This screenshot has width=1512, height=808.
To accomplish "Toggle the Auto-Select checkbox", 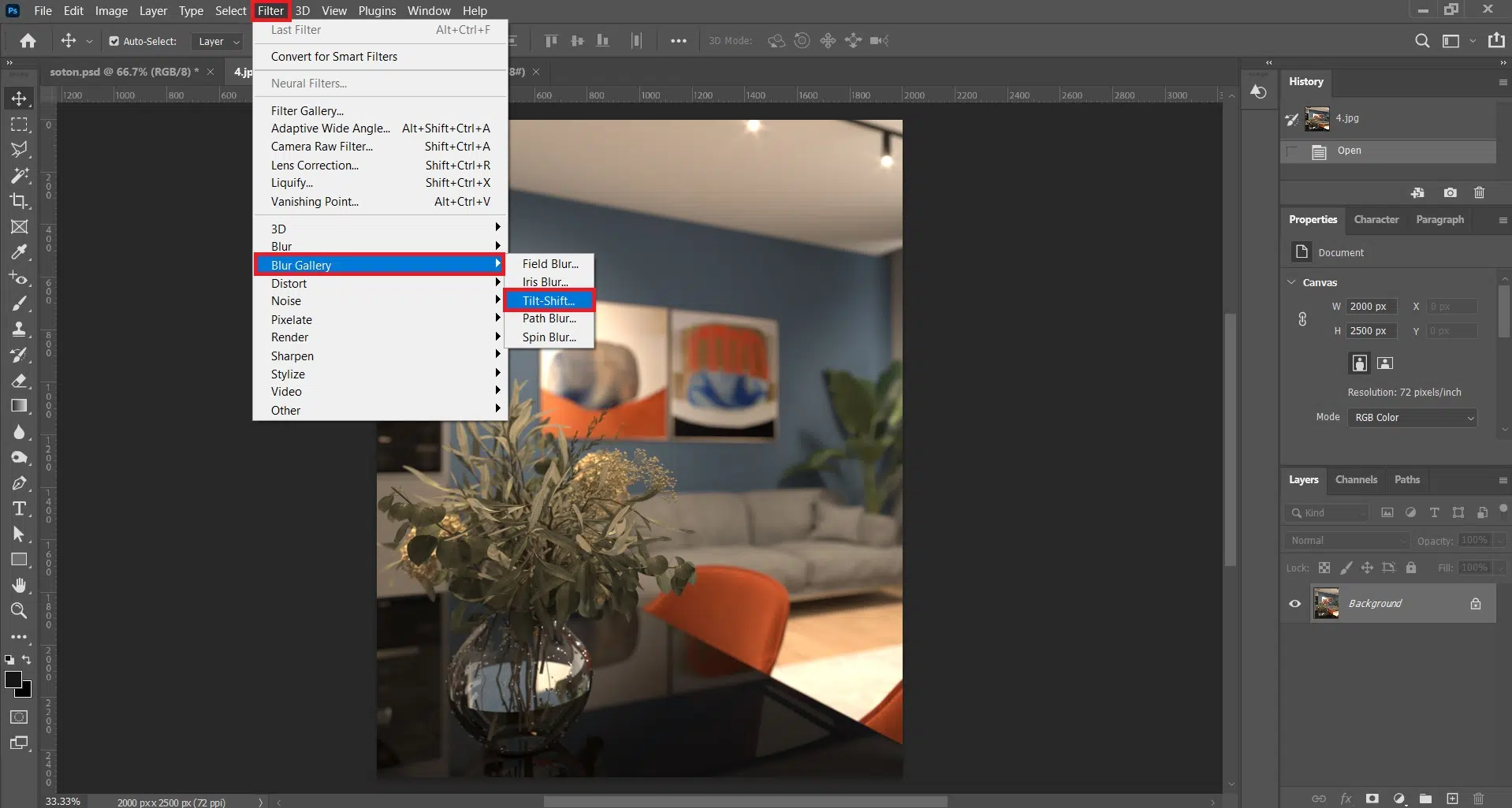I will pos(114,41).
